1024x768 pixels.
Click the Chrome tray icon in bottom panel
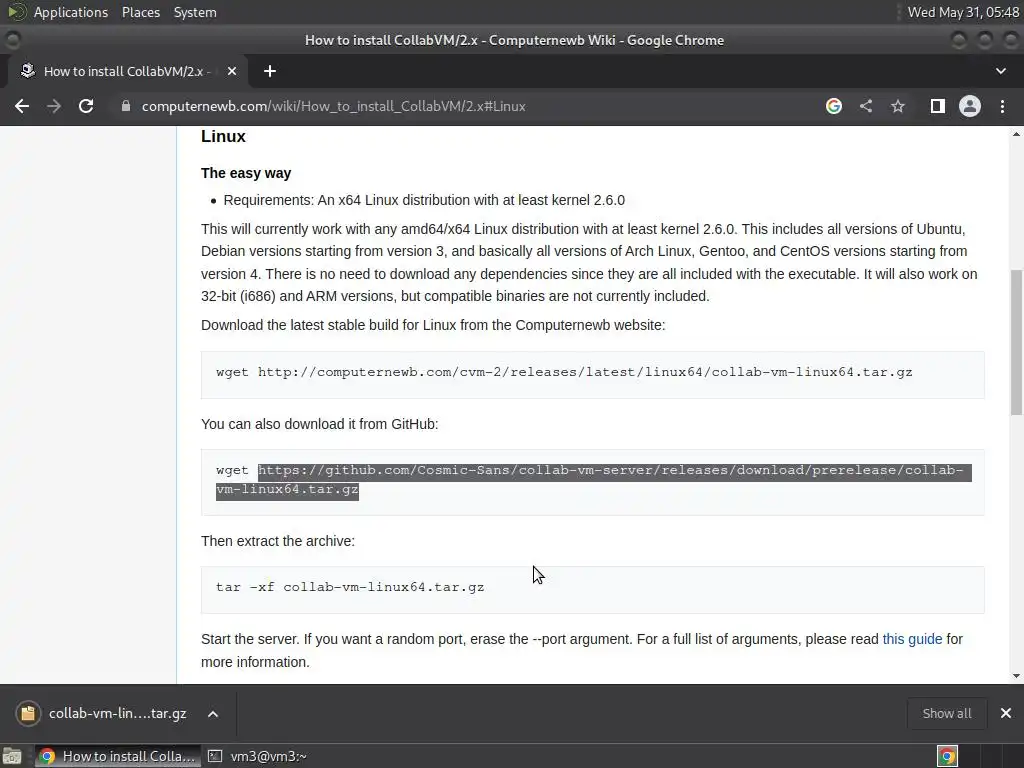point(948,756)
